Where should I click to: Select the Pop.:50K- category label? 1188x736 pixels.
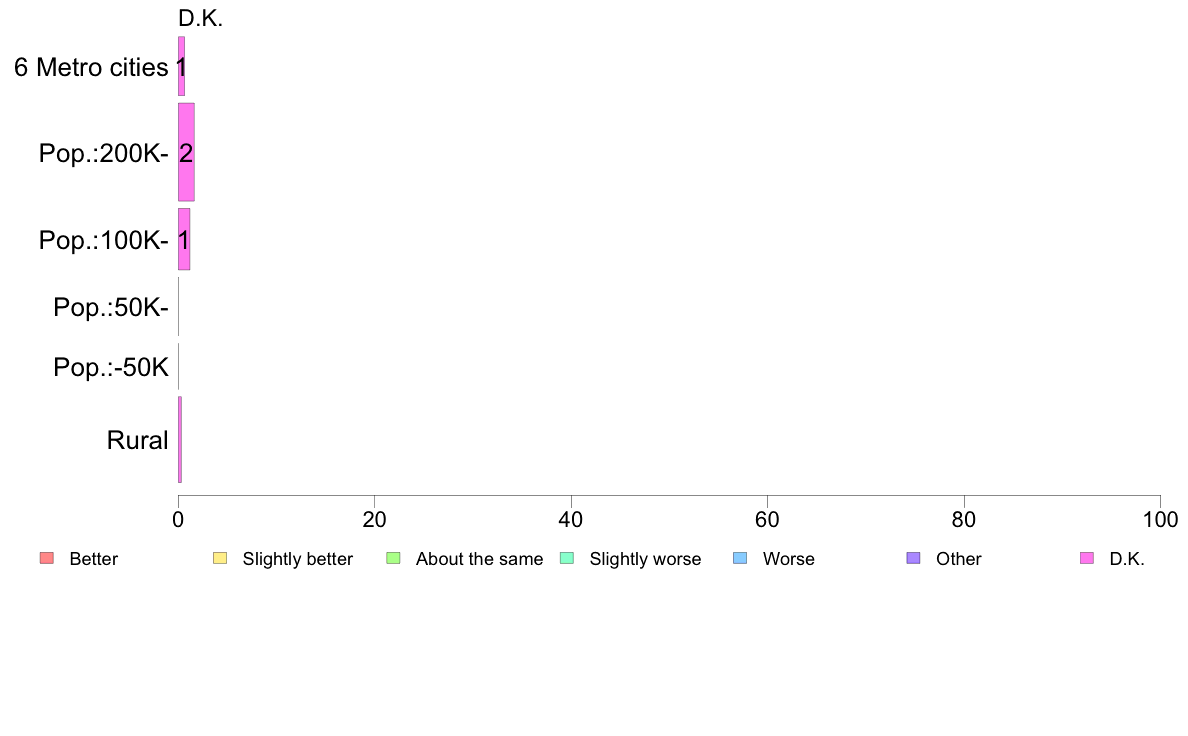click(111, 307)
